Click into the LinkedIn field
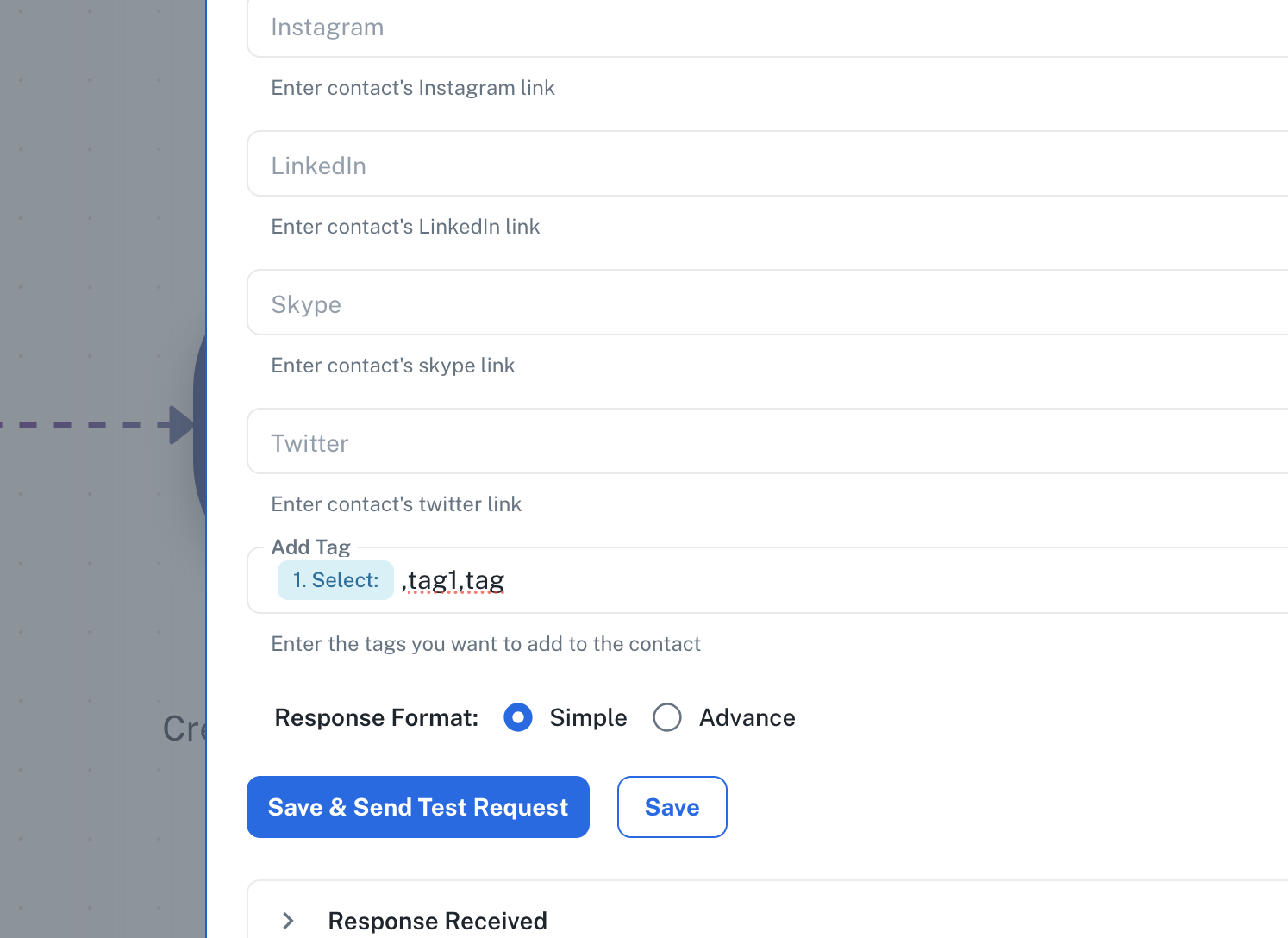Viewport: 1288px width, 938px height. [767, 165]
